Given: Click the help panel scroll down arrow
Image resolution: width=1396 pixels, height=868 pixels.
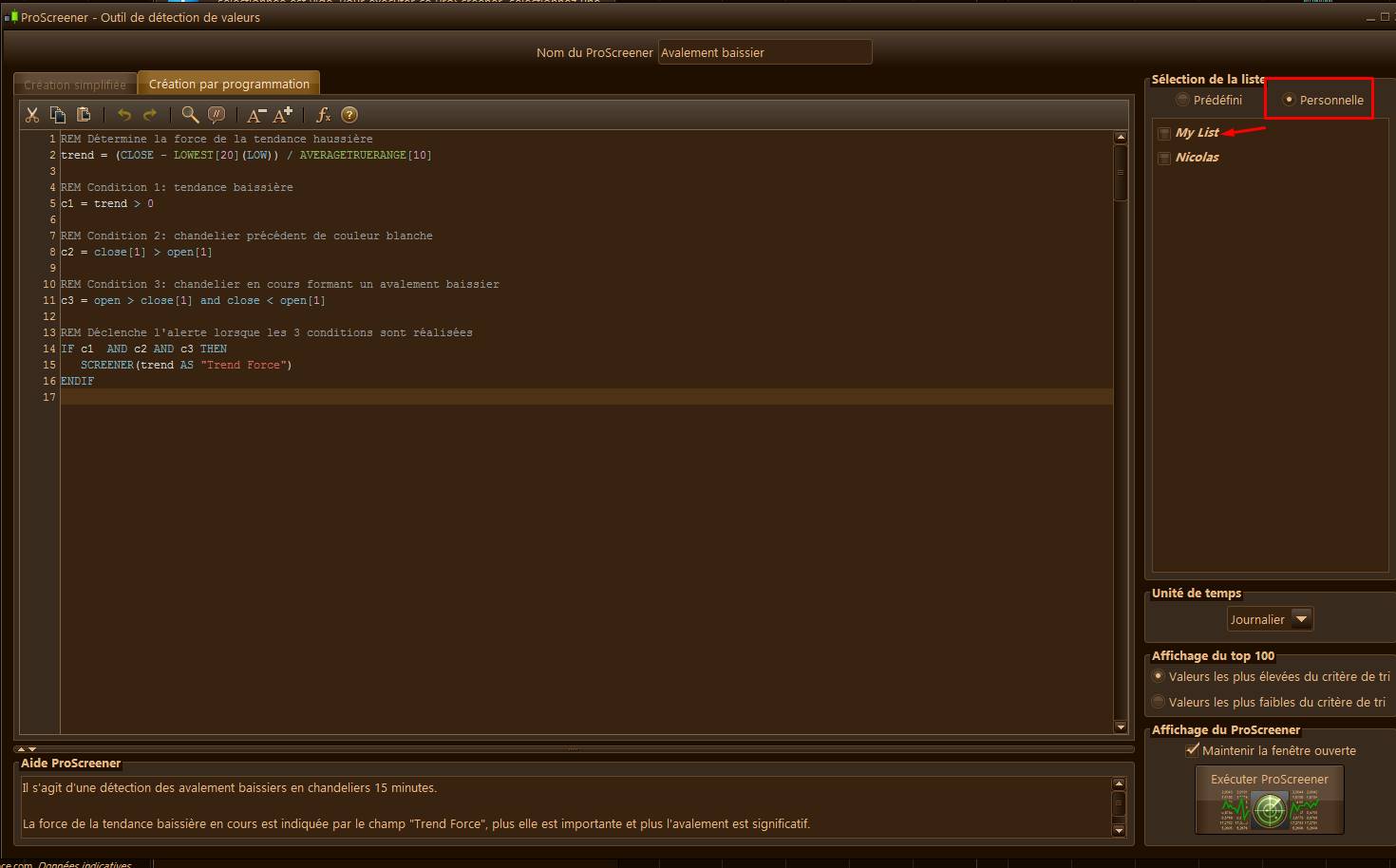Looking at the screenshot, I should 1119,830.
